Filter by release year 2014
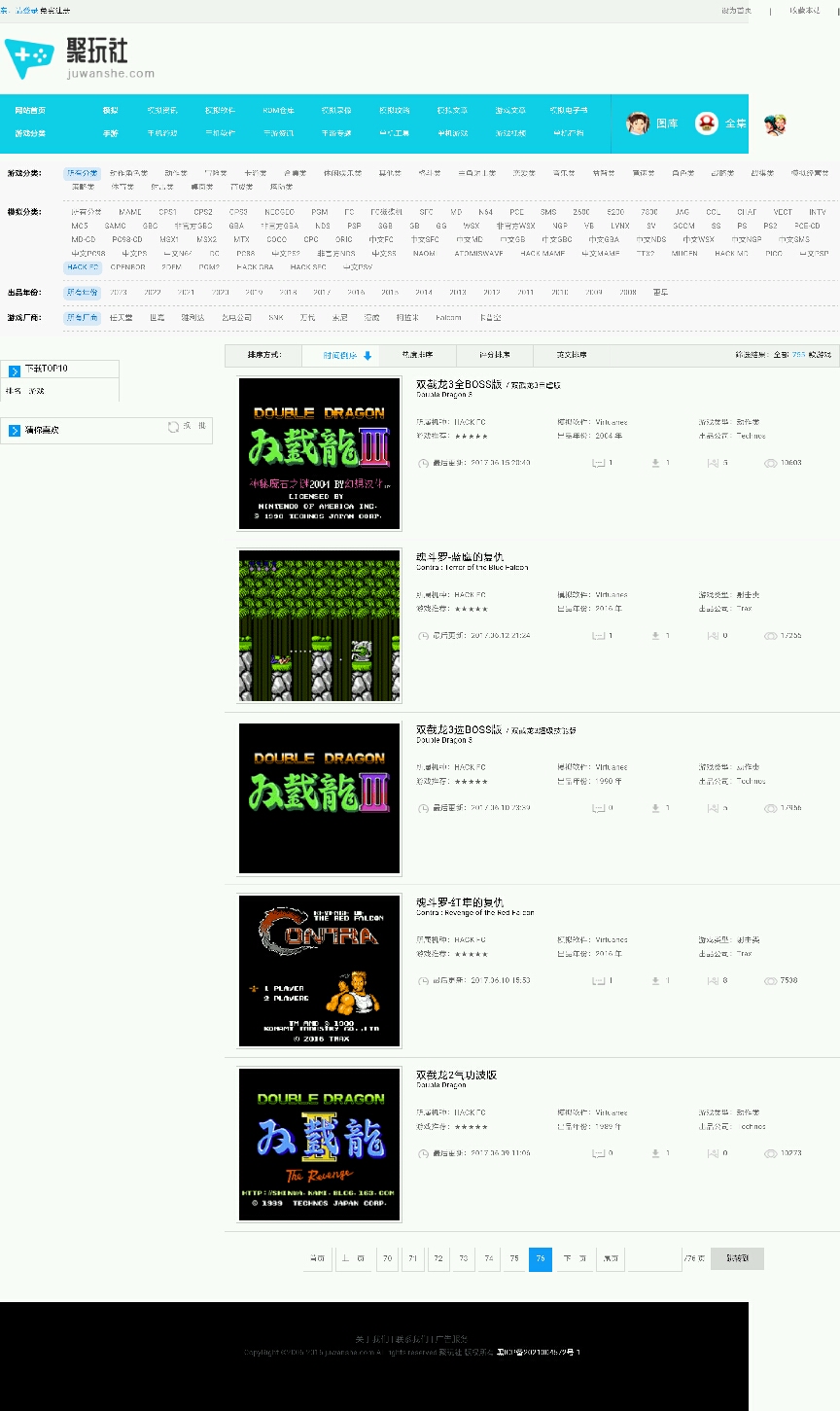The image size is (840, 1411). point(424,292)
